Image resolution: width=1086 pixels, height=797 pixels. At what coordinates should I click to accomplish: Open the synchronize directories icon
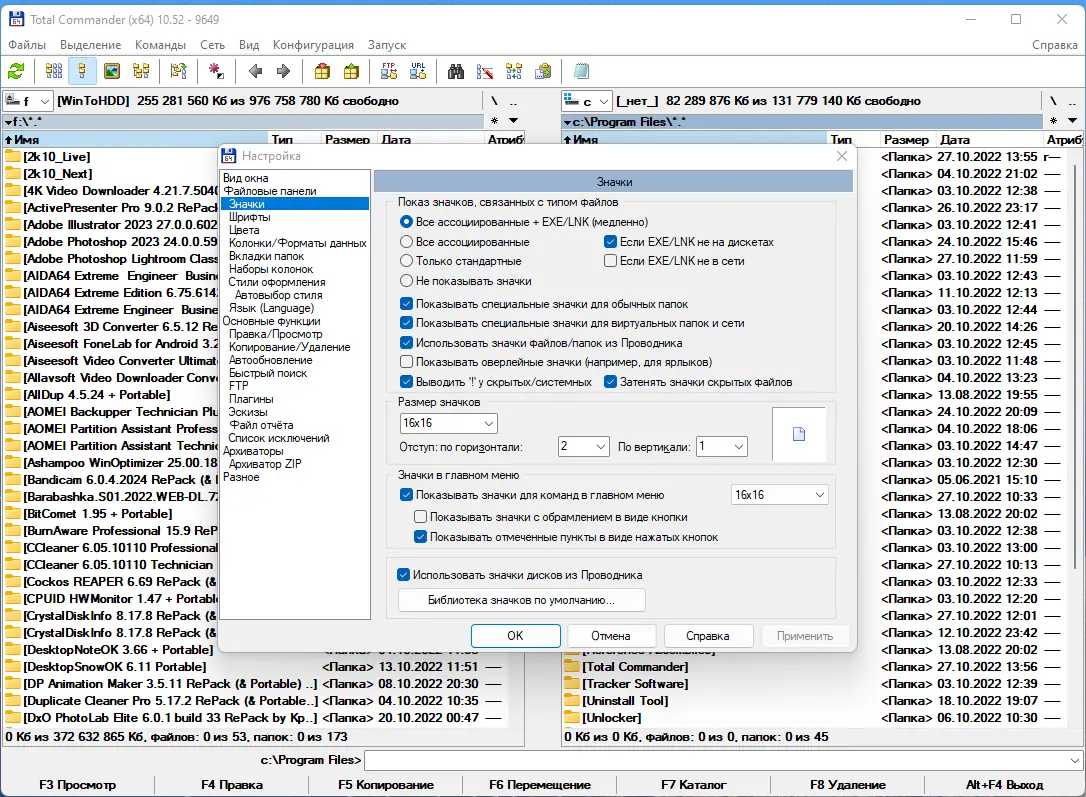pyautogui.click(x=514, y=71)
